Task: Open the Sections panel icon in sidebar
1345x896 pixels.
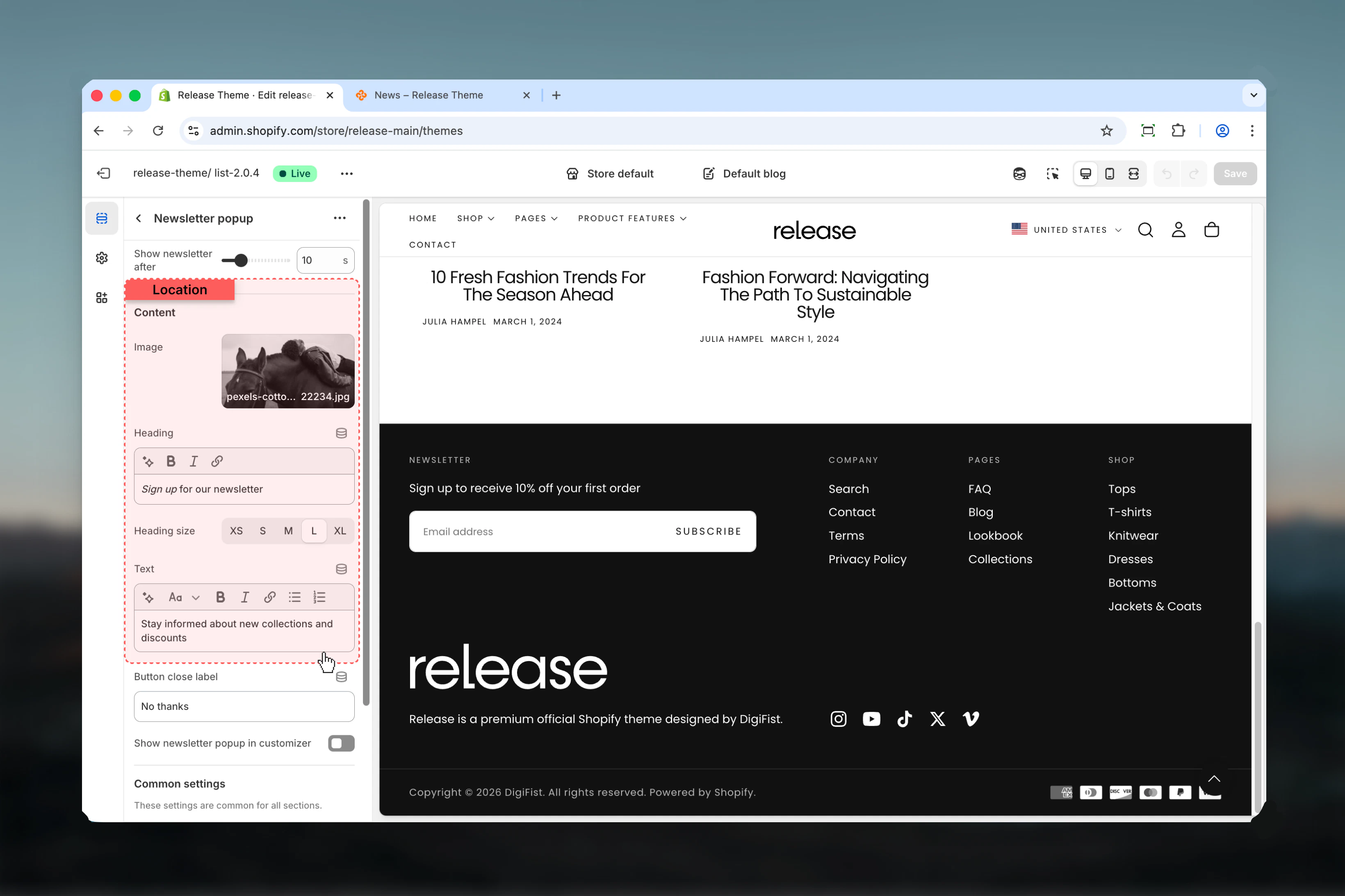Action: (102, 218)
